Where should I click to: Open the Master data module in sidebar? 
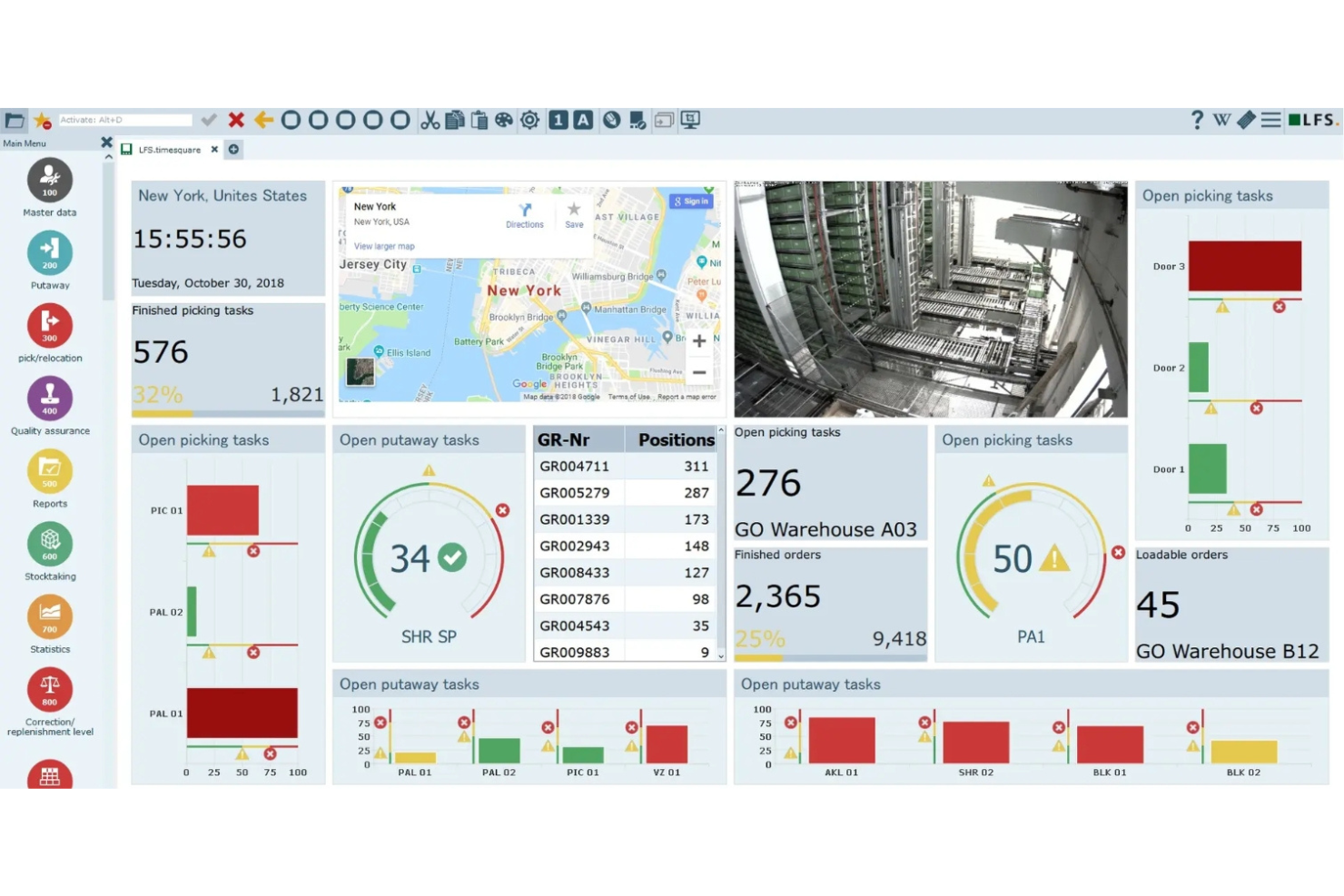(49, 179)
